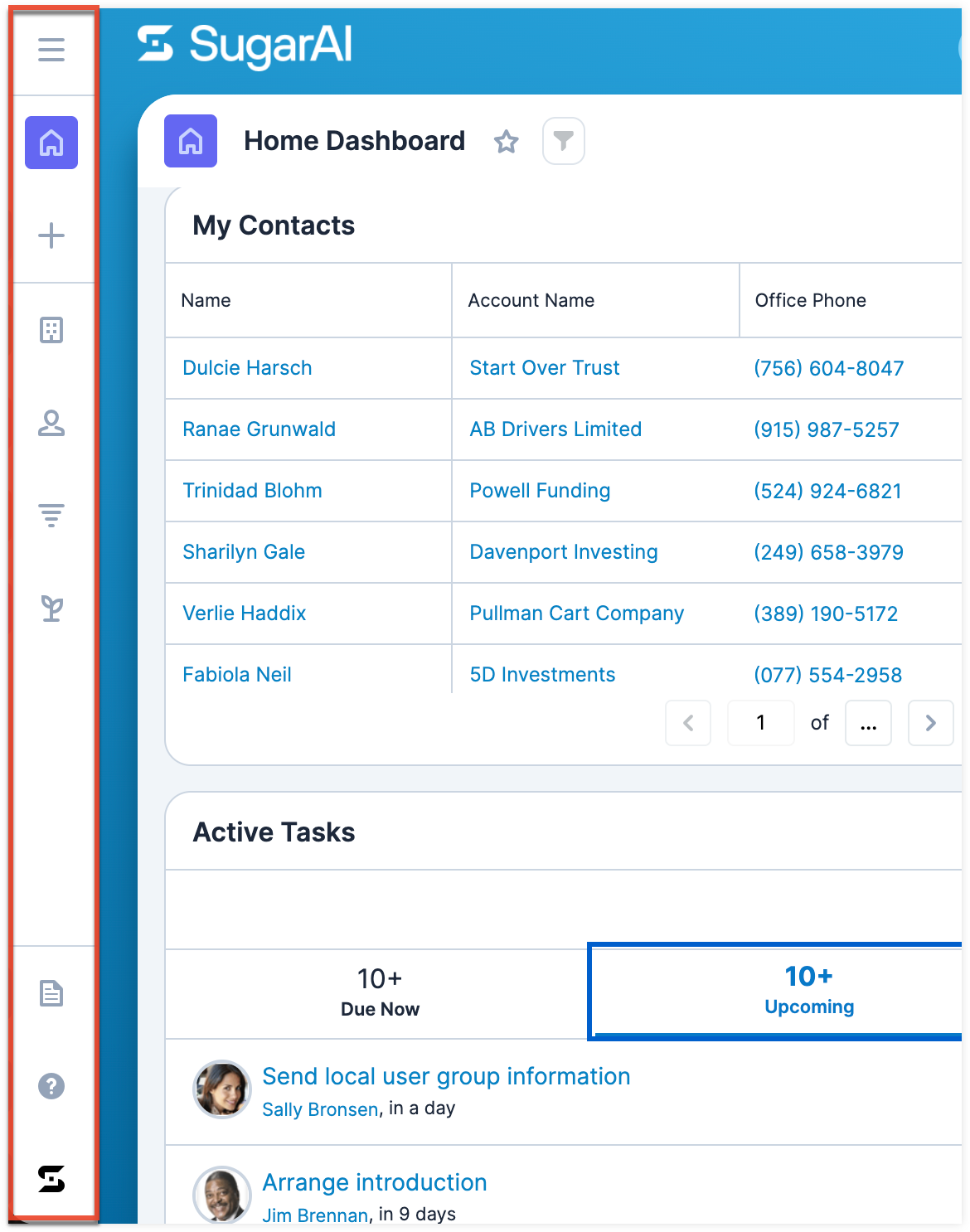The width and height of the screenshot is (970, 1232).
Task: Click Jim Brennan avatar photo
Action: 222,1195
